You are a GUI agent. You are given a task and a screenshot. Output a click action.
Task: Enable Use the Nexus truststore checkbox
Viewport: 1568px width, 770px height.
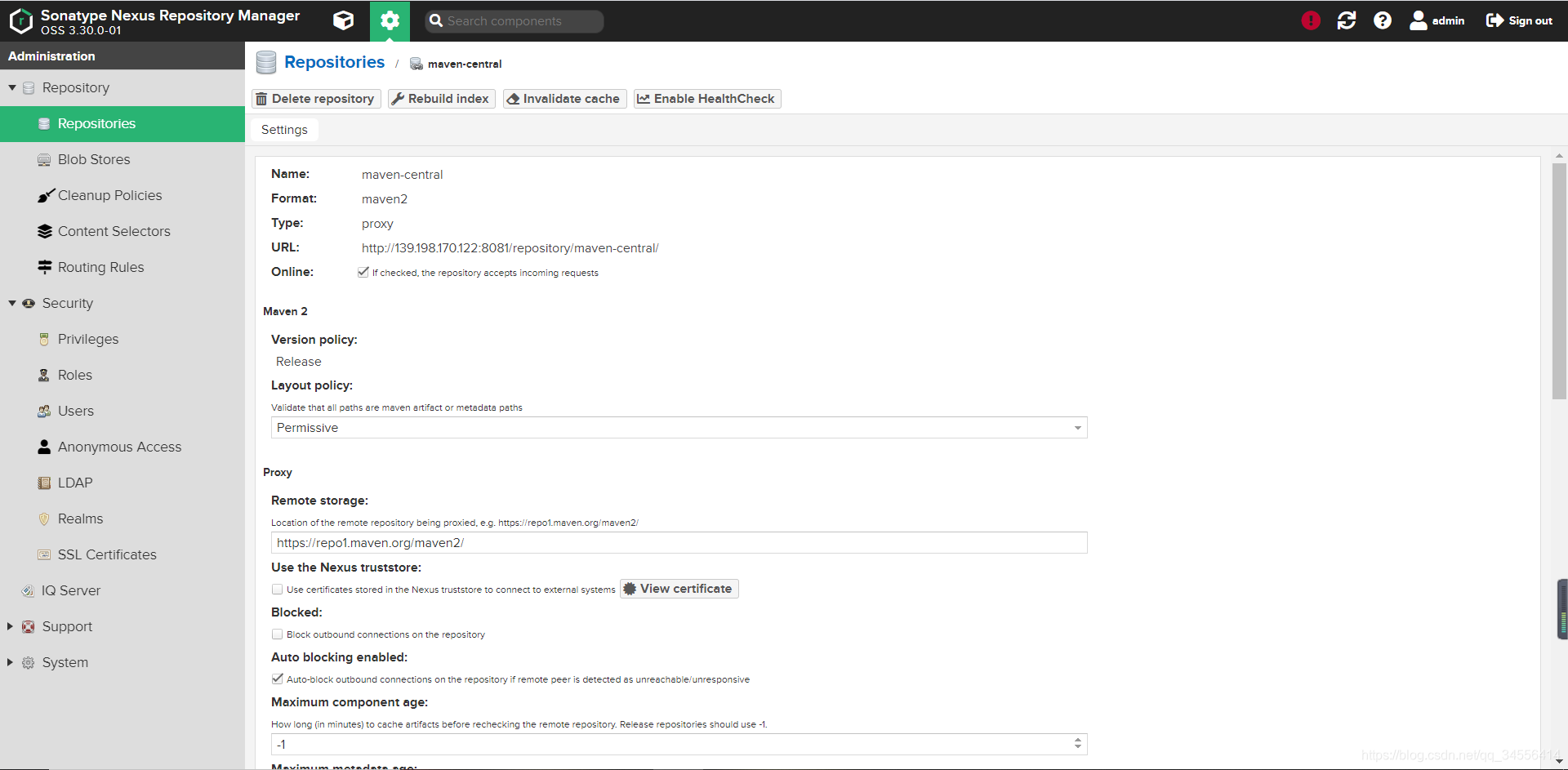(278, 589)
